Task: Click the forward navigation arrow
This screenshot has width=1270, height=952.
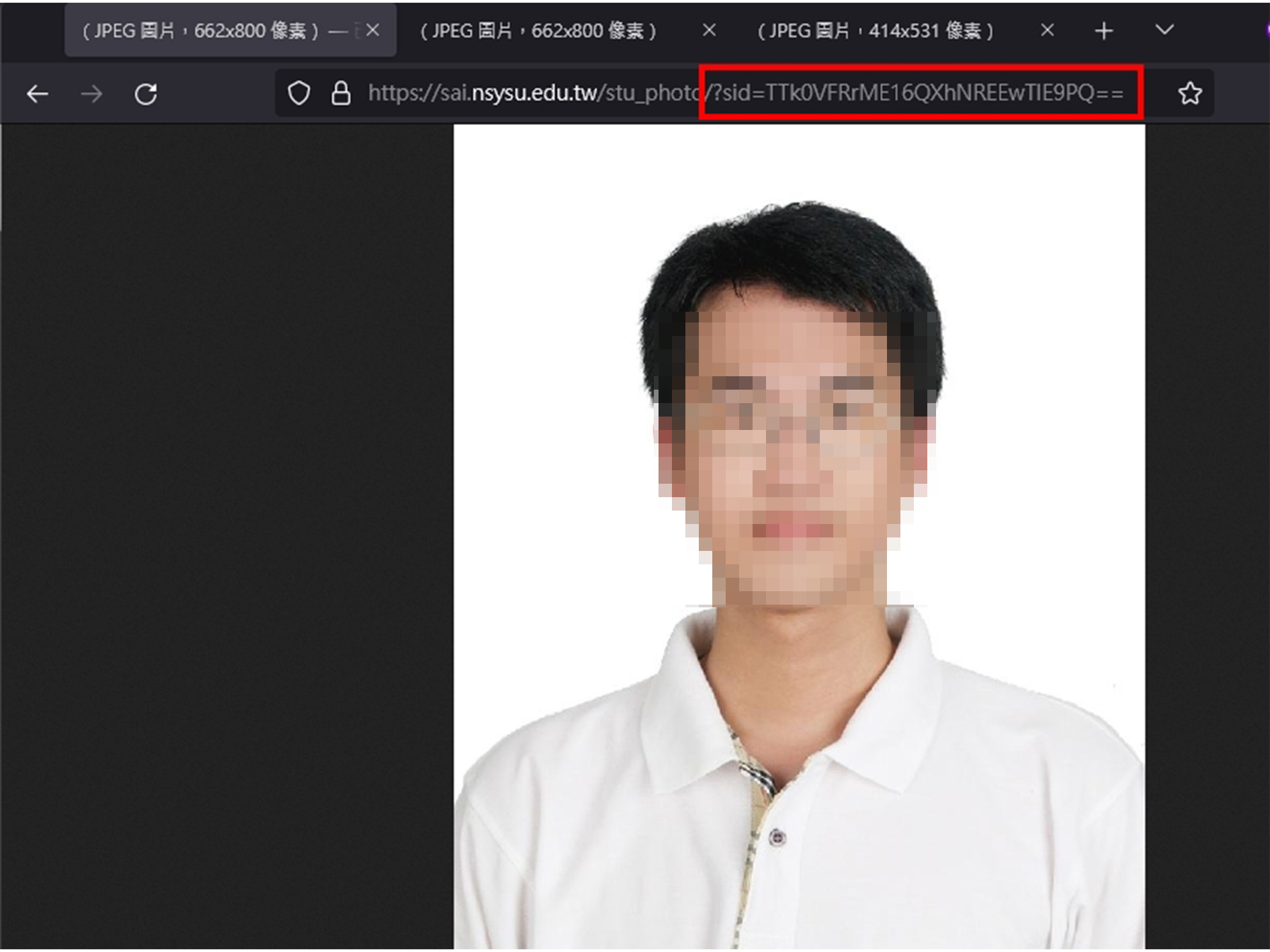Action: click(x=92, y=94)
